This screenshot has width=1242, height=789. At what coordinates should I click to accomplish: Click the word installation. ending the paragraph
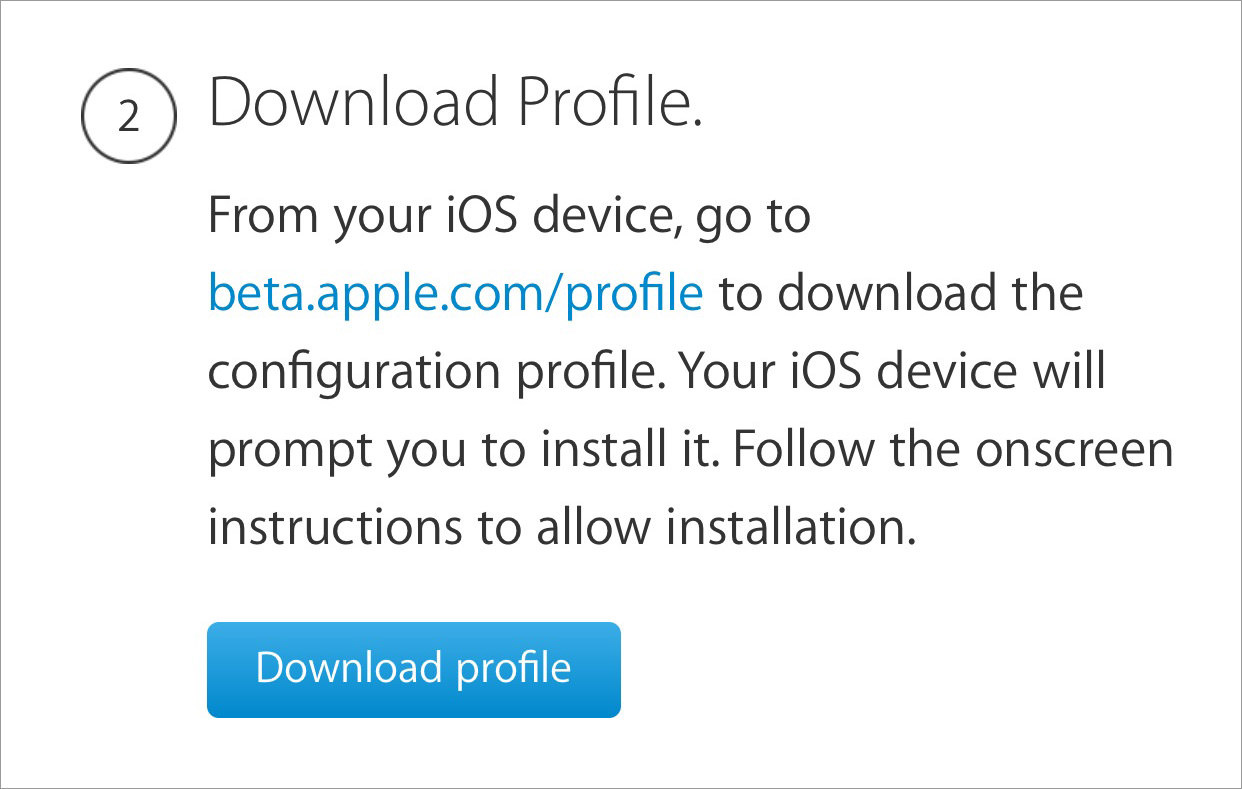point(791,527)
